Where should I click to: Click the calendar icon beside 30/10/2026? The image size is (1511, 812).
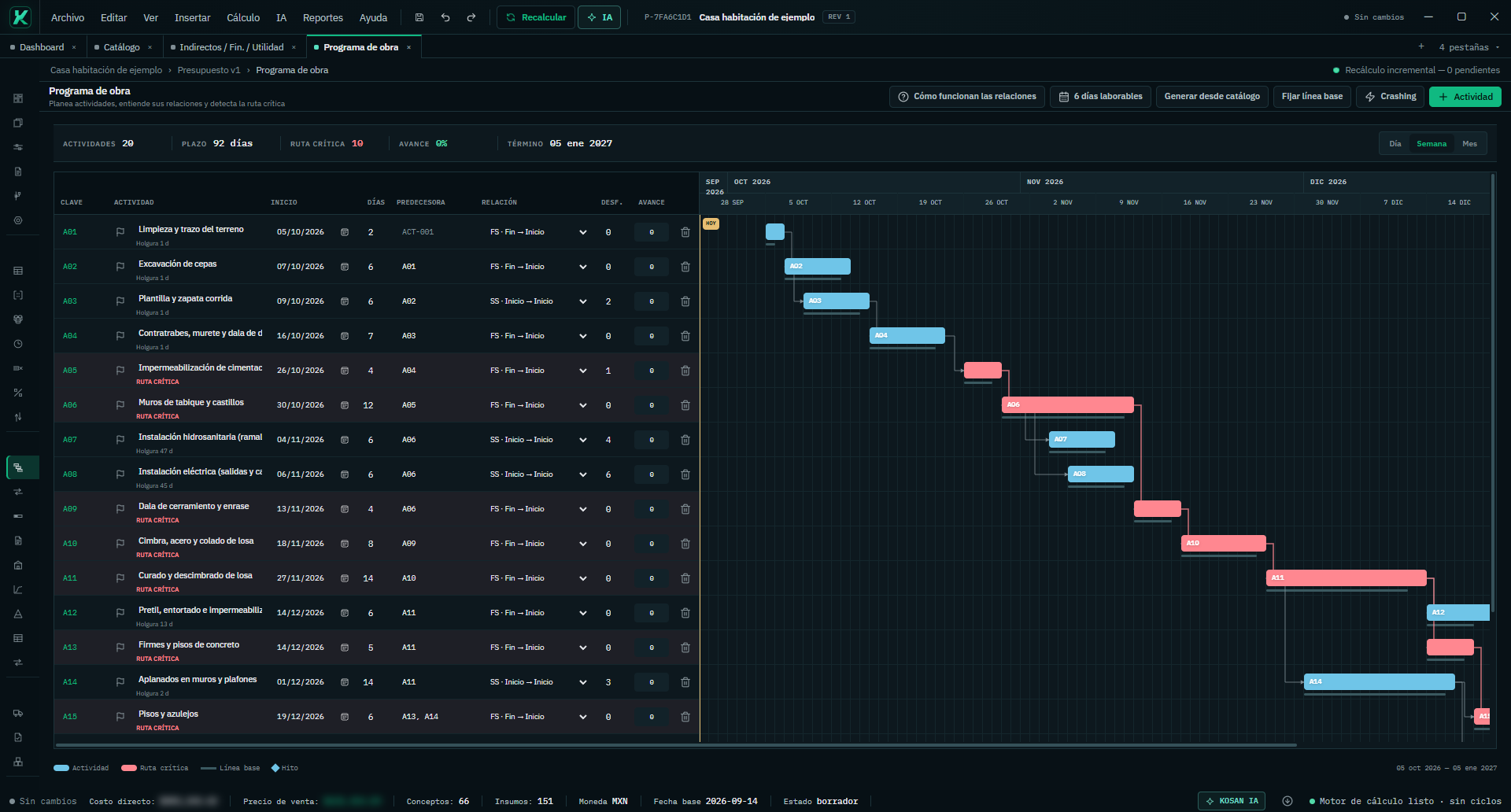(345, 405)
